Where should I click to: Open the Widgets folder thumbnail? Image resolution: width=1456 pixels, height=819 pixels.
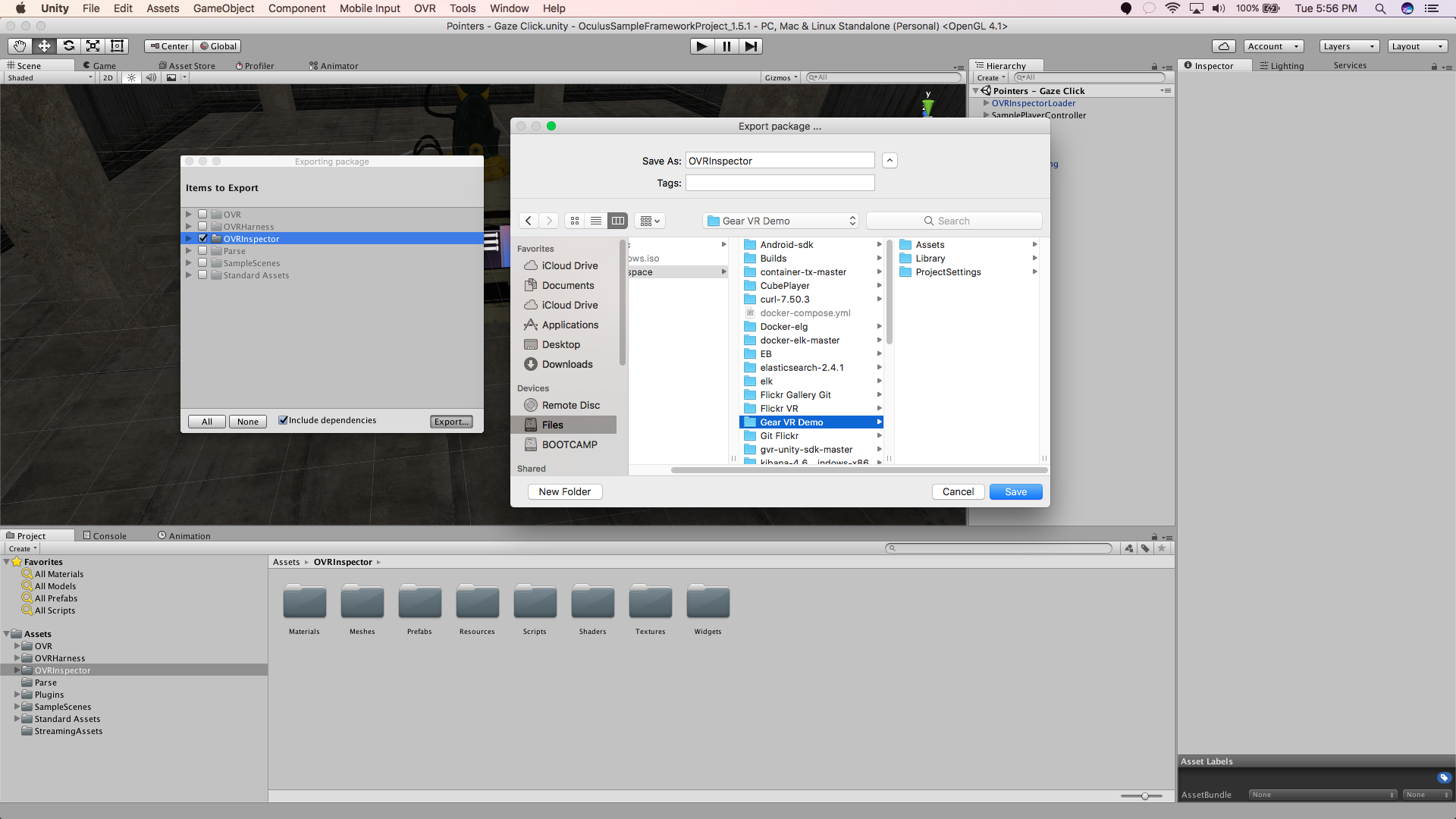pos(708,602)
